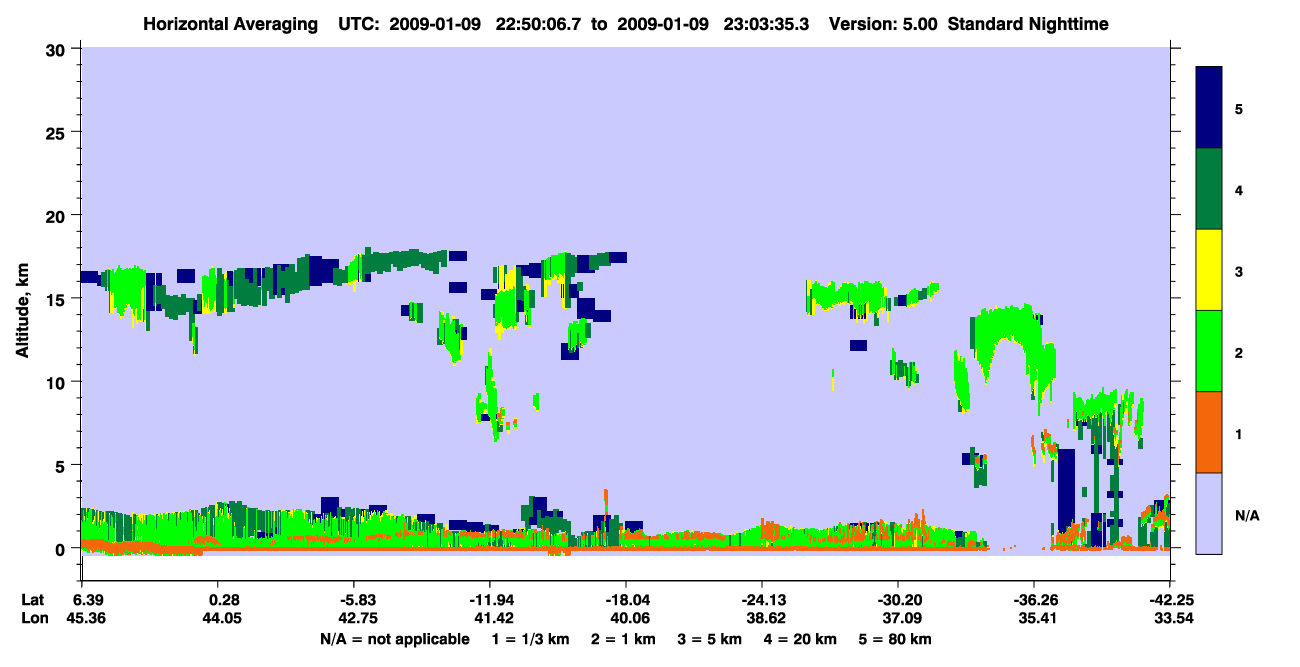Click the colorbar label 'N/A'
This screenshot has height=667, width=1300.
pyautogui.click(x=1246, y=515)
